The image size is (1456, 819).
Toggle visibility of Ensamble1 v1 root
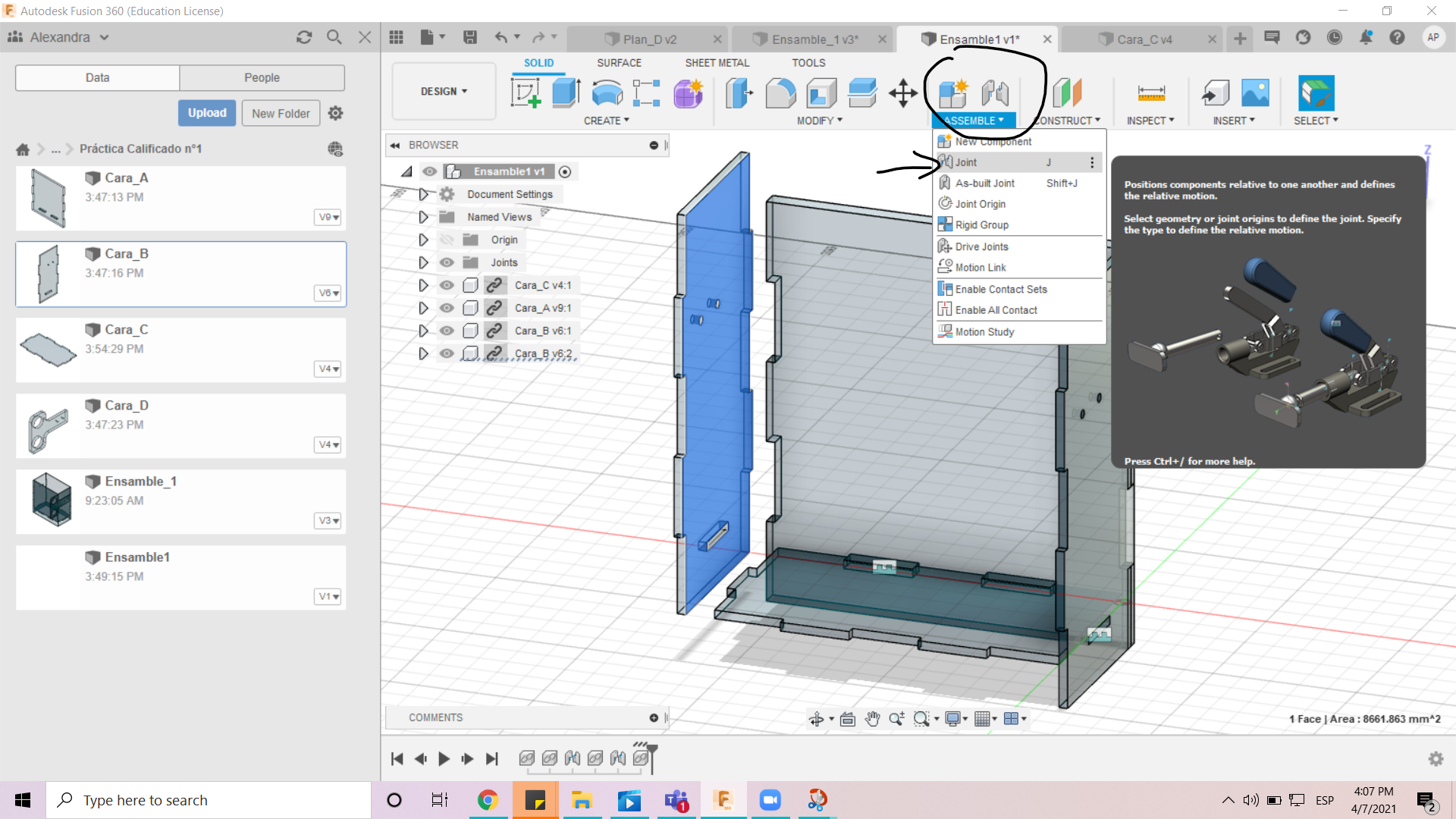point(429,171)
